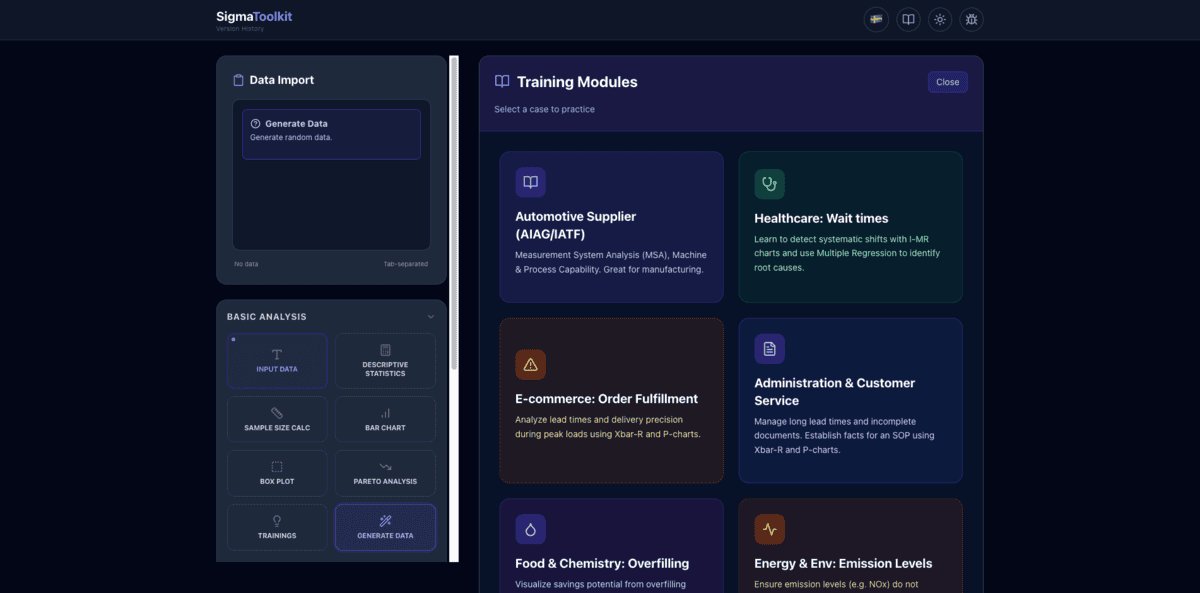This screenshot has height=593, width=1200.
Task: Click 'Select a case to practice' text
Action: pyautogui.click(x=544, y=109)
